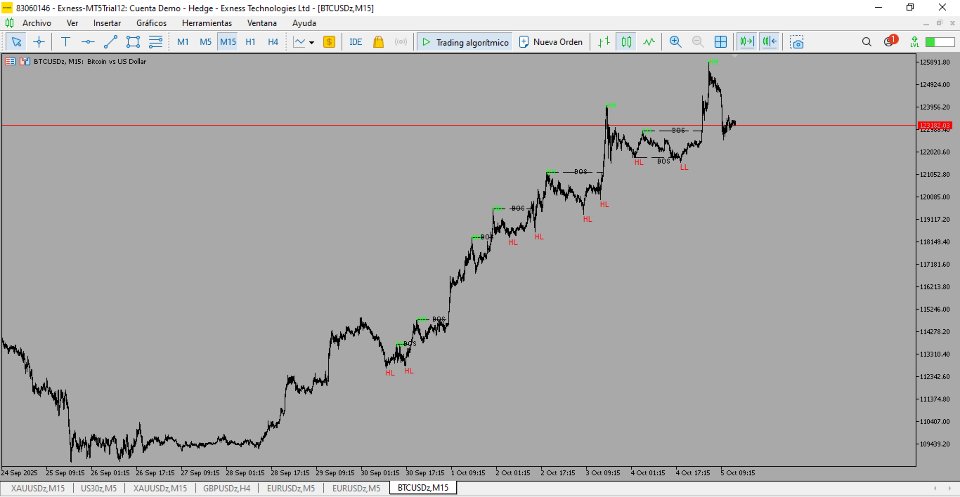Open the IDE editor button
Screen dimensions: 960x497
tap(356, 42)
